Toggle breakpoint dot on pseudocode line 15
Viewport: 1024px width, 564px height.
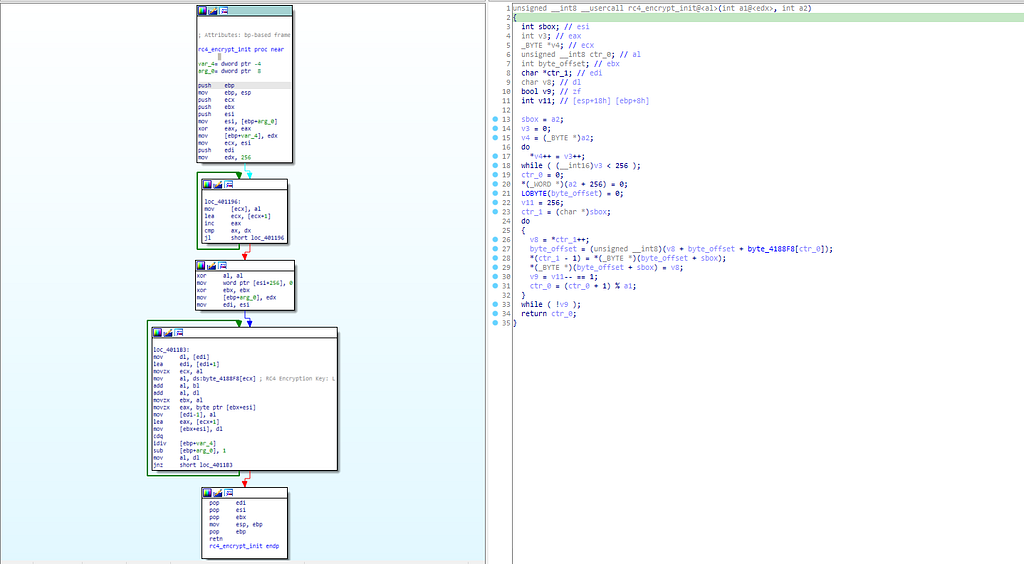tap(495, 138)
